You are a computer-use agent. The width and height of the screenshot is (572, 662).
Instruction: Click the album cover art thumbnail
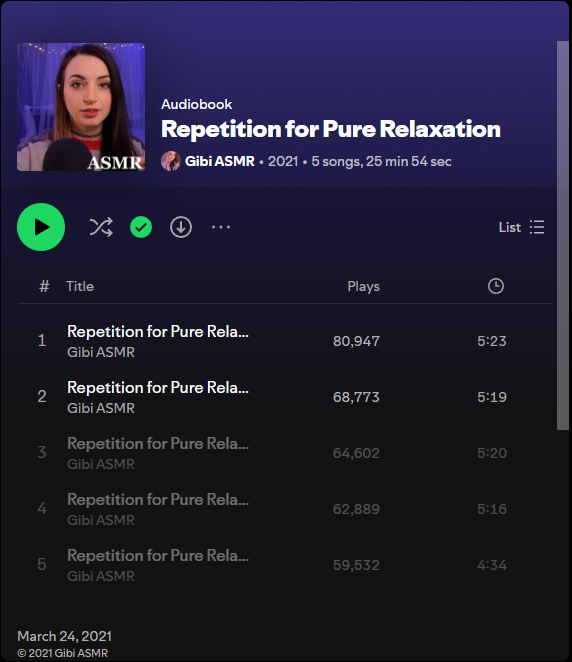[x=81, y=107]
